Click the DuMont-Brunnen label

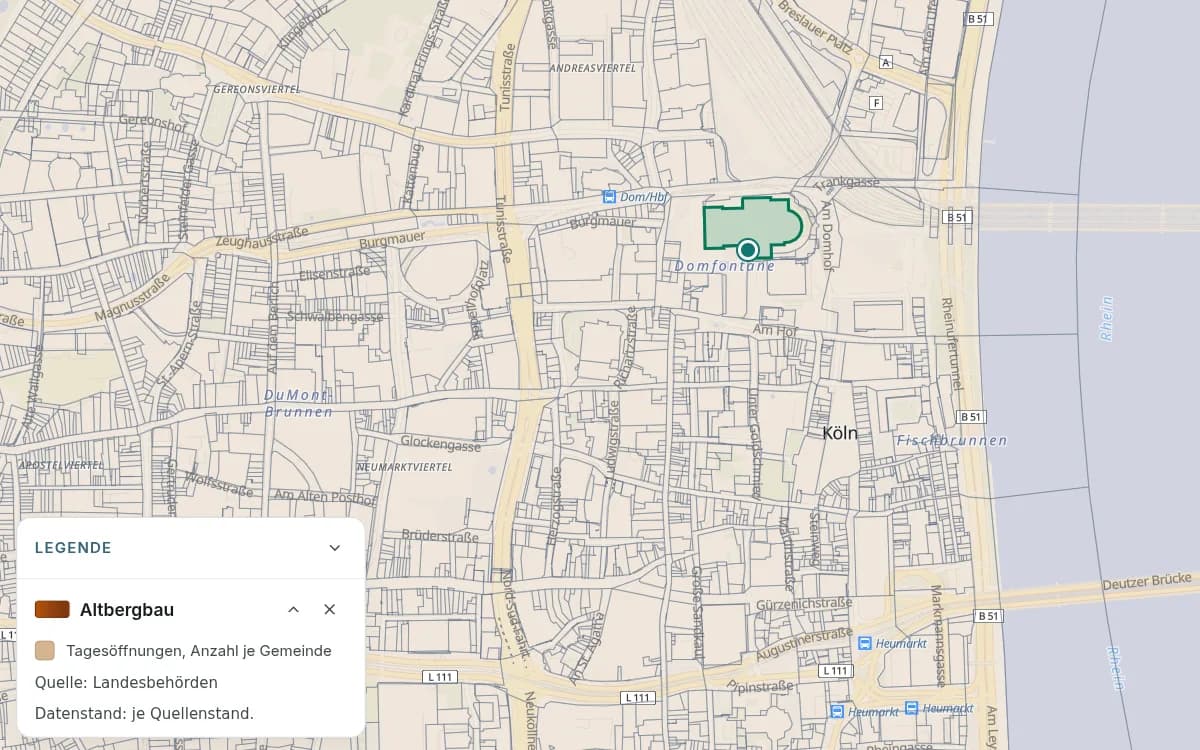coord(299,403)
